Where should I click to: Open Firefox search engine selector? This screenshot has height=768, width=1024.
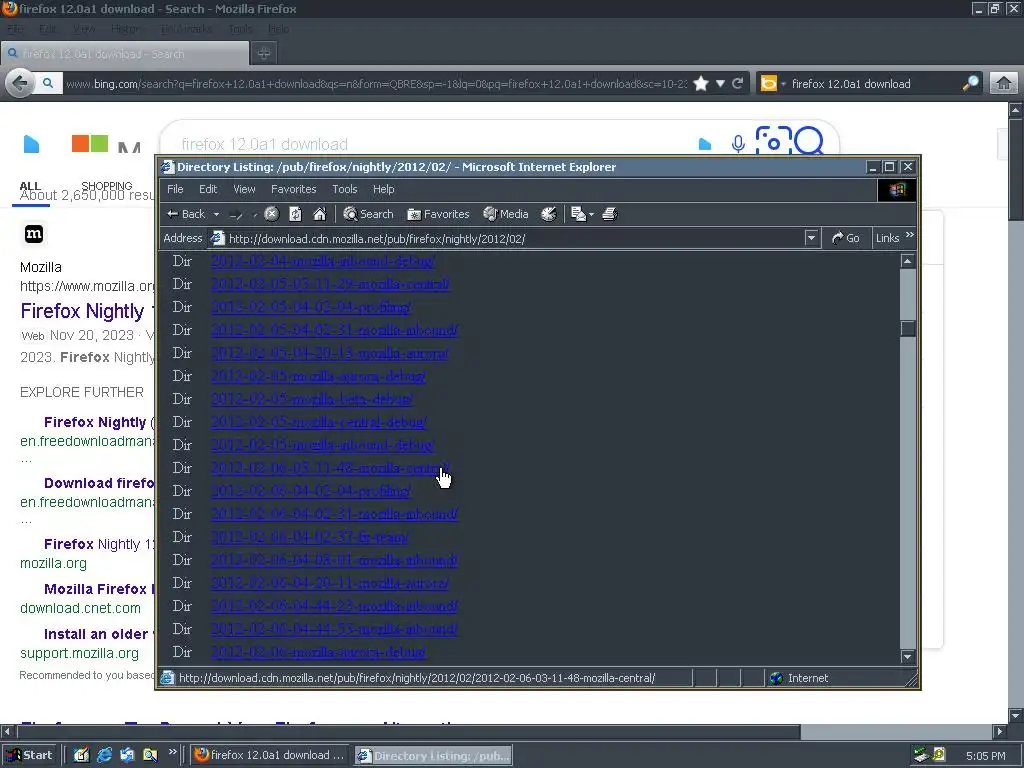click(773, 84)
